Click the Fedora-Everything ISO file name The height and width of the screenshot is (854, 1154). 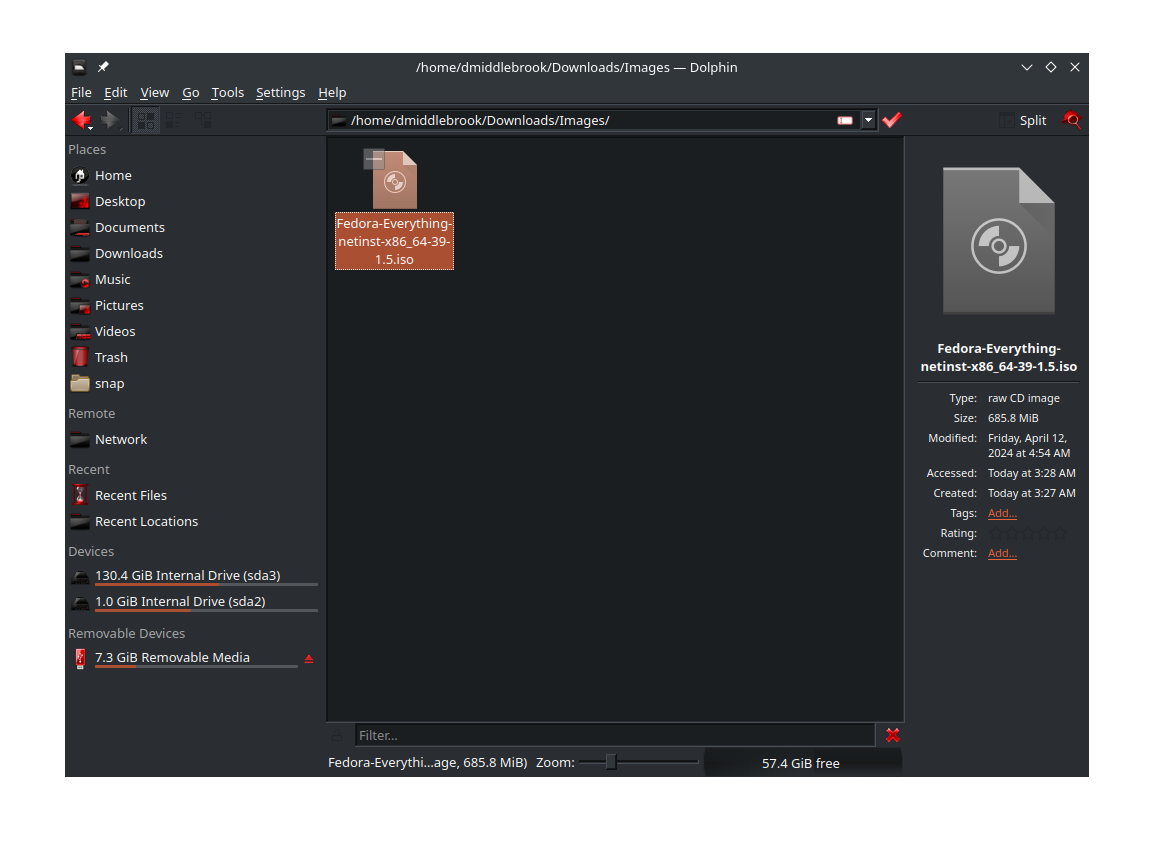point(394,241)
